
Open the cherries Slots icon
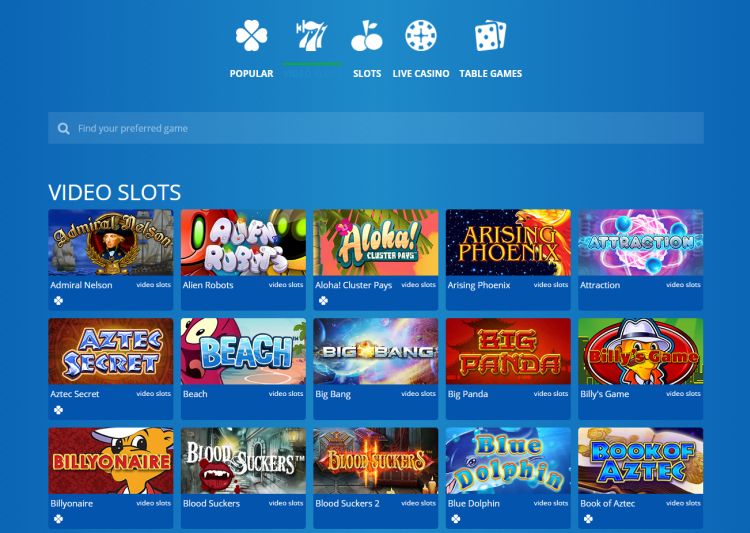366,35
